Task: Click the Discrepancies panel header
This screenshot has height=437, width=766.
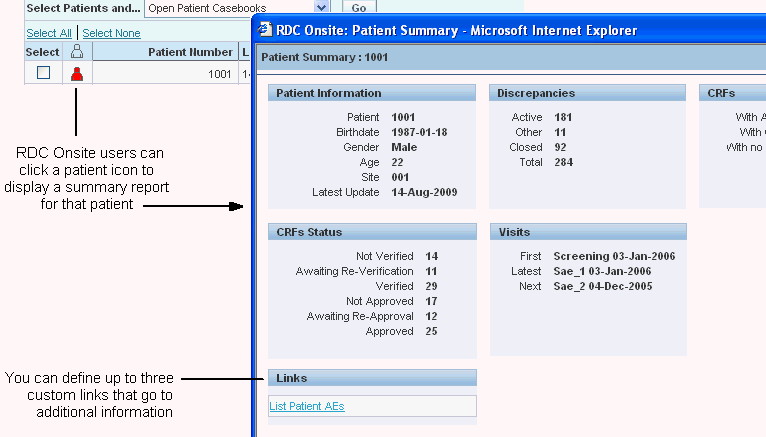Action: pos(587,93)
